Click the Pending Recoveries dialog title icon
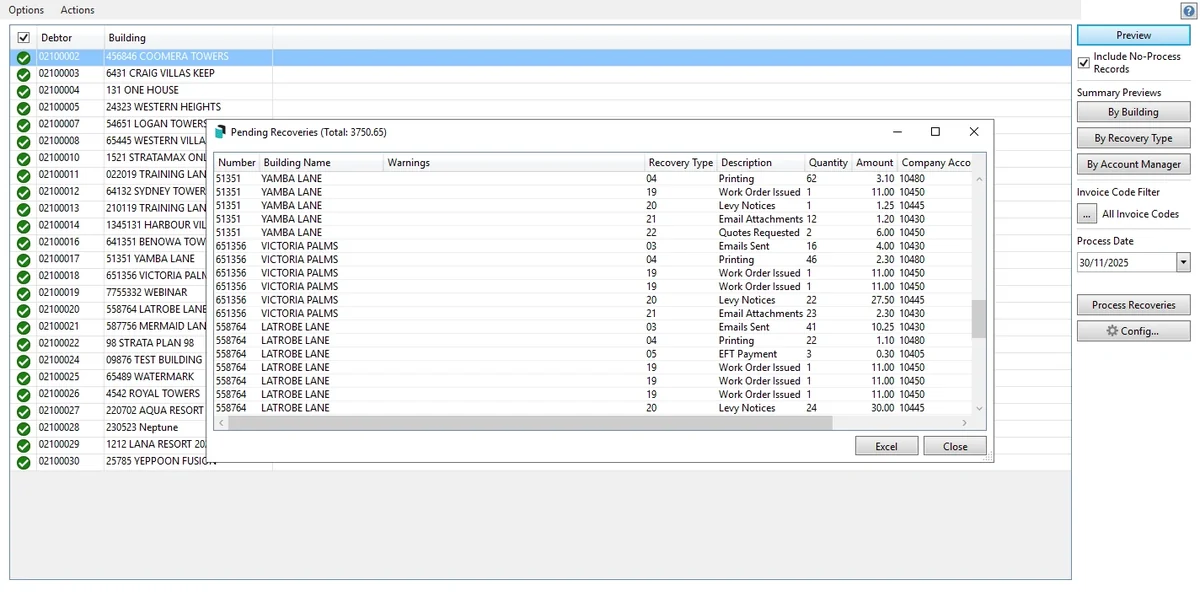Image resolution: width=1200 pixels, height=607 pixels. tap(220, 131)
